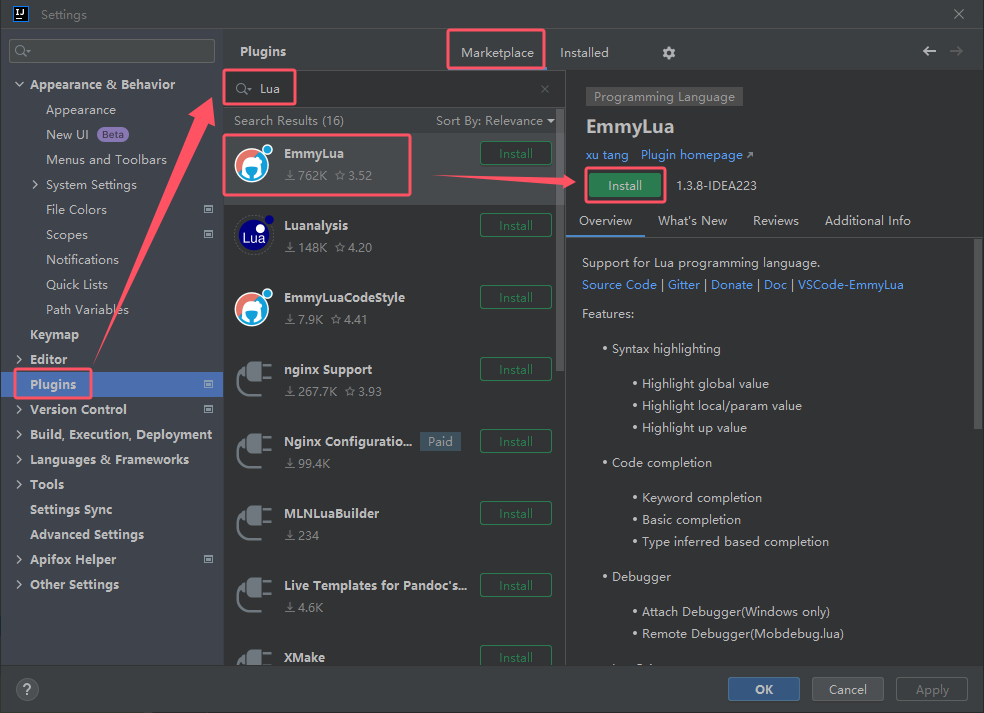Viewport: 984px width, 713px height.
Task: Select Settings Sync item
Action: [x=71, y=510]
